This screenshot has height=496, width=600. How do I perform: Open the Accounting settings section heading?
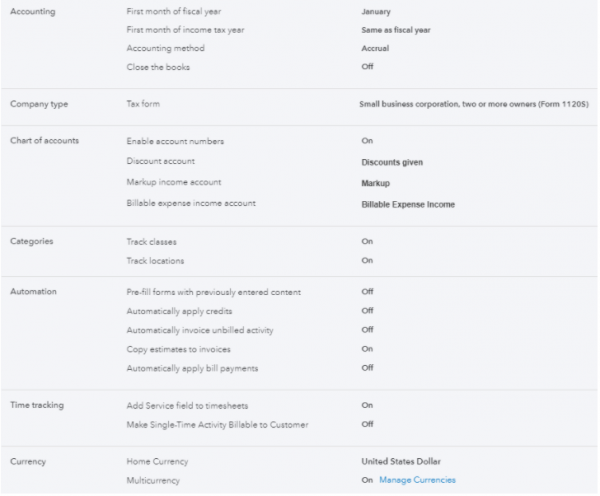click(x=32, y=11)
